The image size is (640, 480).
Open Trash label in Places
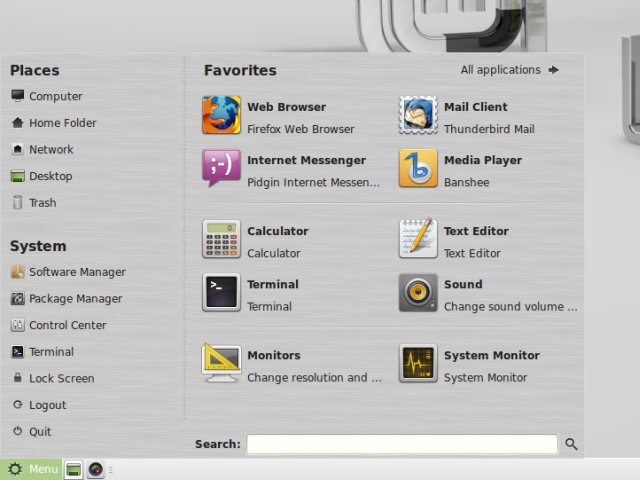click(43, 203)
